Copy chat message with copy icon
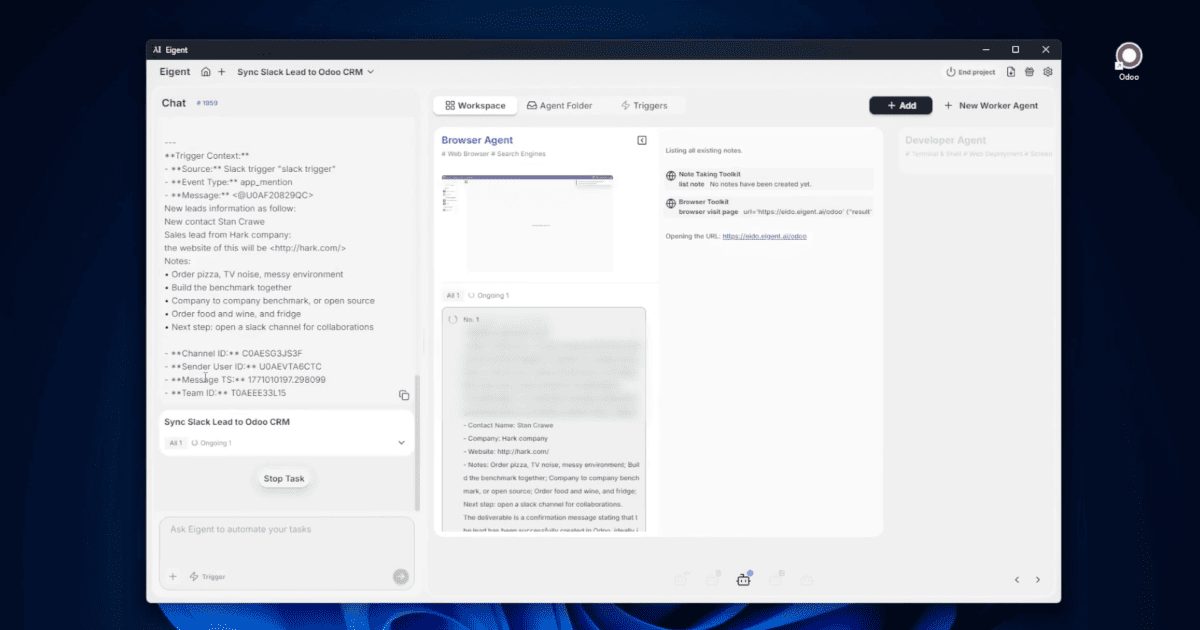Image resolution: width=1200 pixels, height=630 pixels. pos(403,395)
